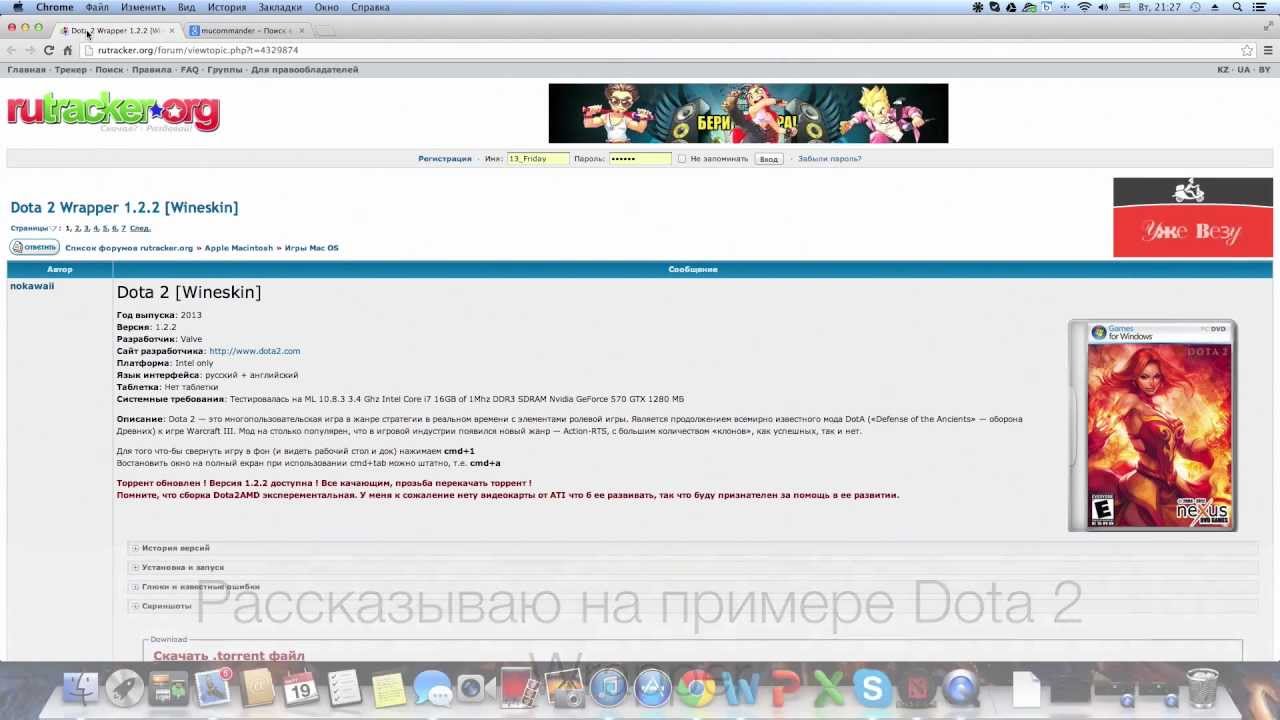Click the 'Вход' login button
This screenshot has height=720, width=1280.
pyautogui.click(x=768, y=159)
